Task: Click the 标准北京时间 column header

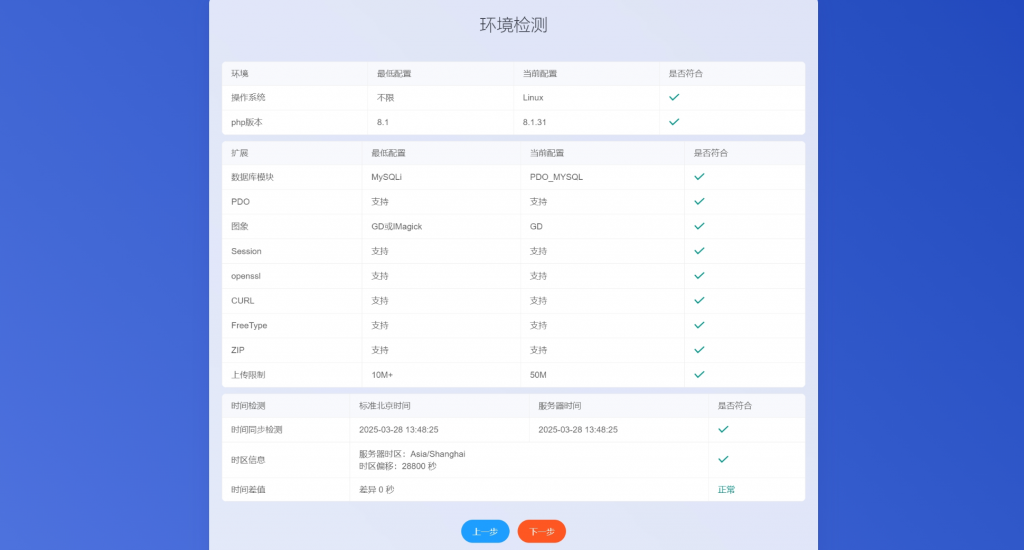Action: click(x=385, y=406)
